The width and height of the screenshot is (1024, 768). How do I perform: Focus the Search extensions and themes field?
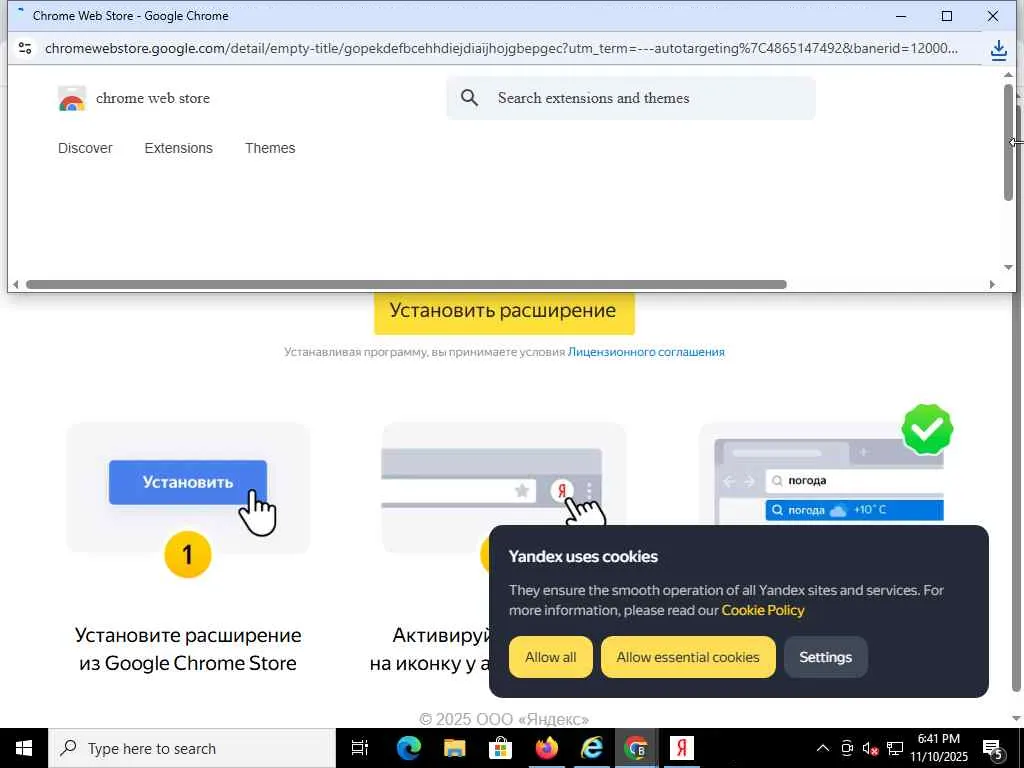click(x=631, y=98)
